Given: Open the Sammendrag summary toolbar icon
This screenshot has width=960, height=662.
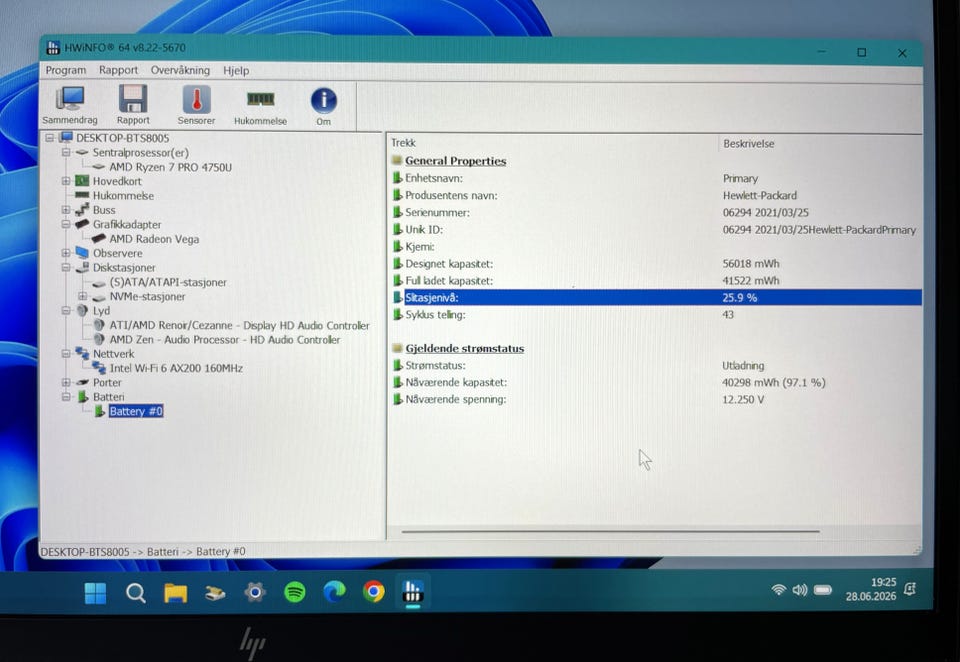Looking at the screenshot, I should click(70, 105).
